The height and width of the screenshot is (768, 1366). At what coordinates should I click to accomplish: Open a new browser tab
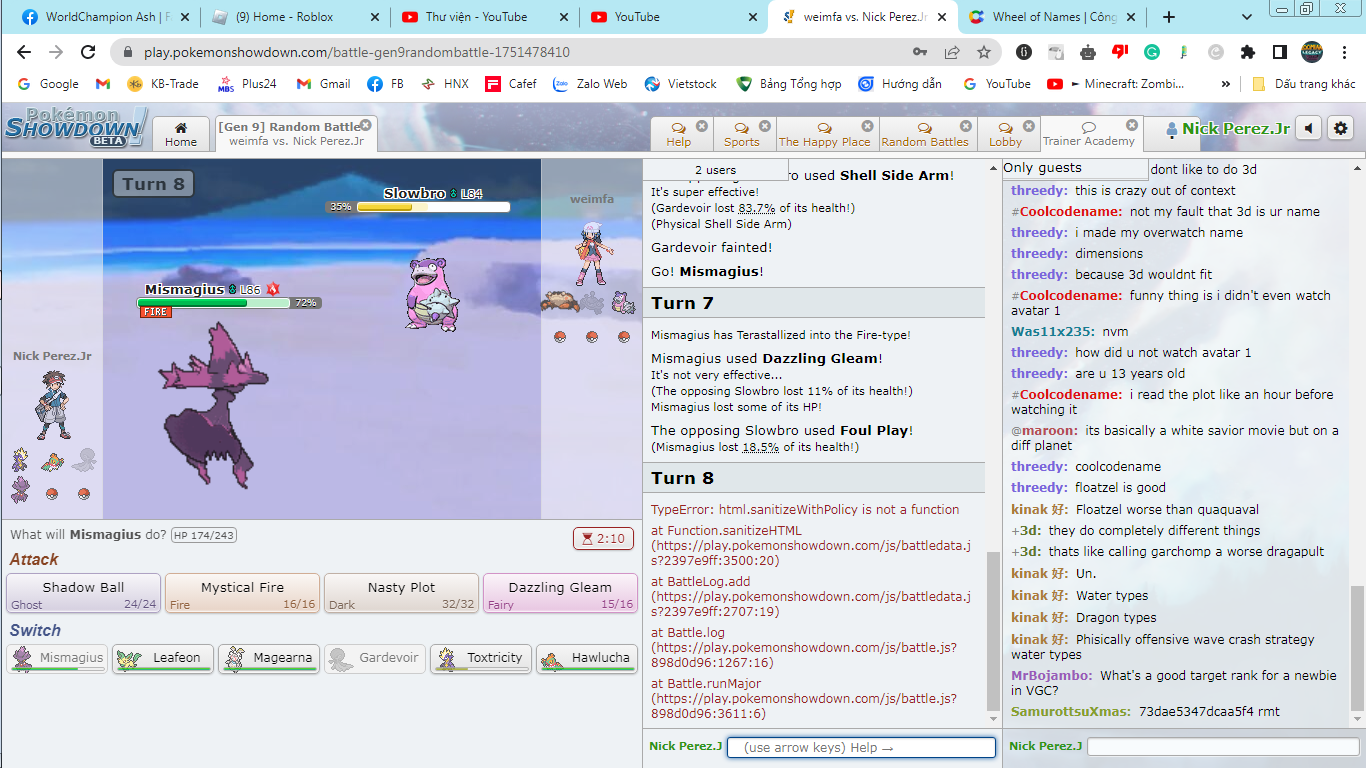(x=1168, y=17)
